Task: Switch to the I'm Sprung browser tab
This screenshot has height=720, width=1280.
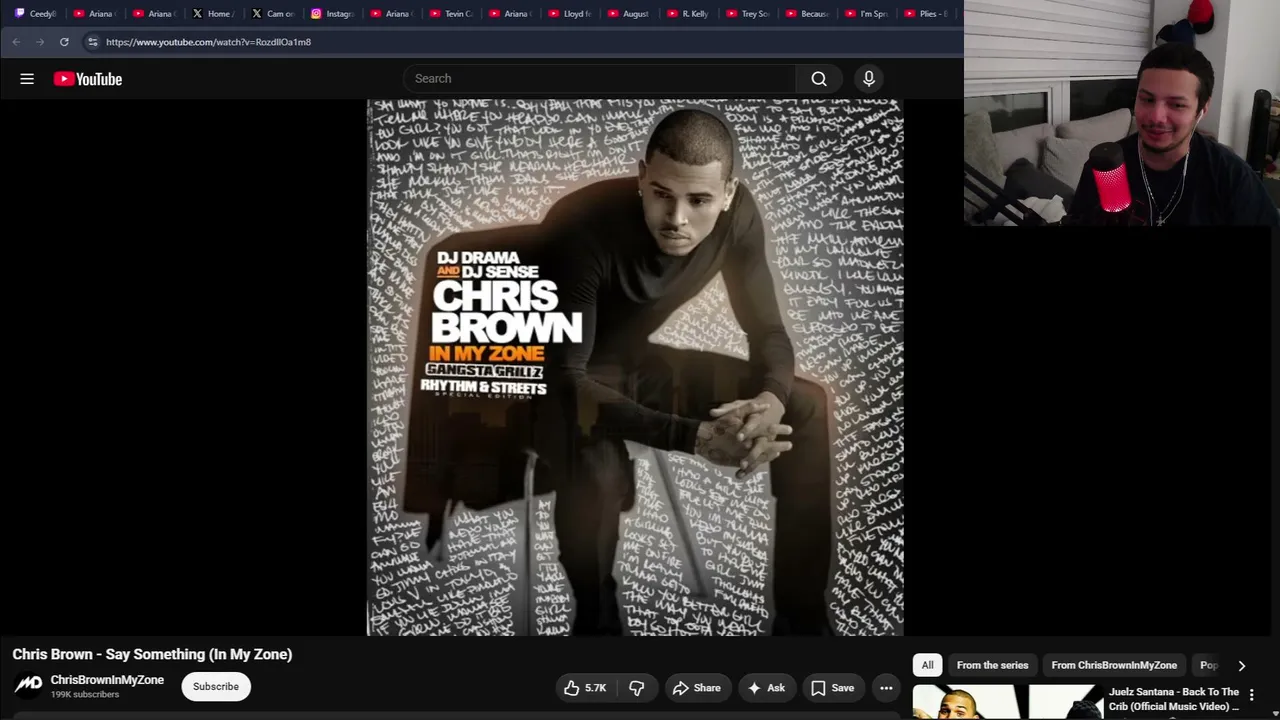Action: coord(866,14)
